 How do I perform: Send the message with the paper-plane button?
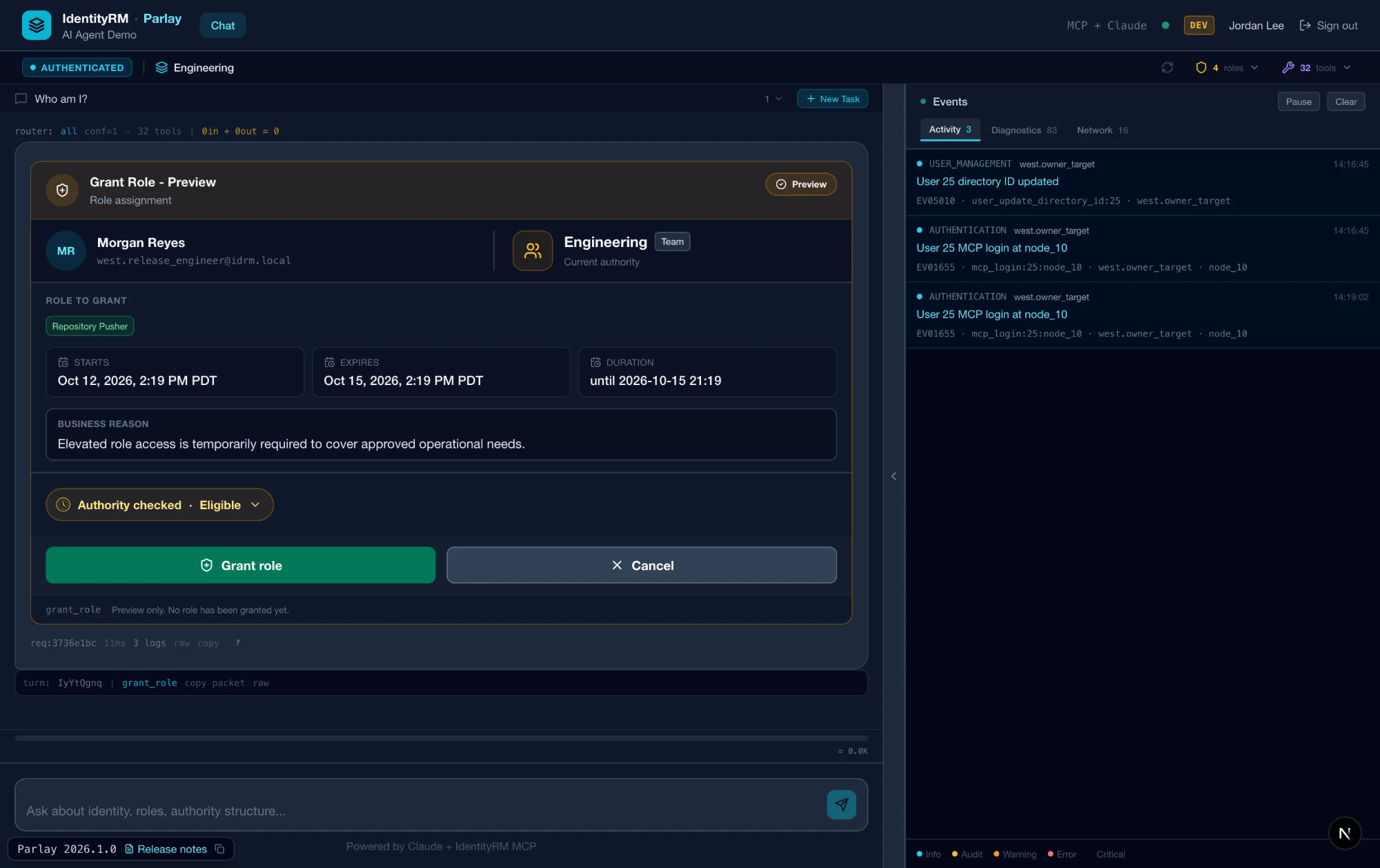pos(842,805)
